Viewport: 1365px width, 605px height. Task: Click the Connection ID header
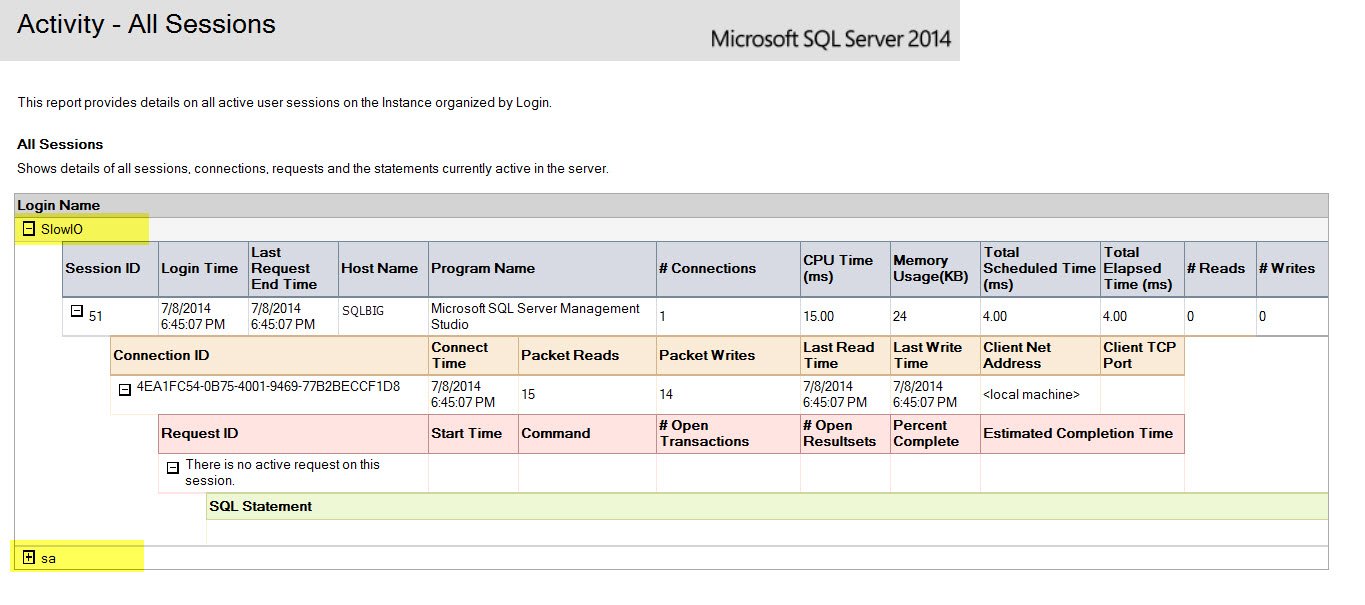269,355
